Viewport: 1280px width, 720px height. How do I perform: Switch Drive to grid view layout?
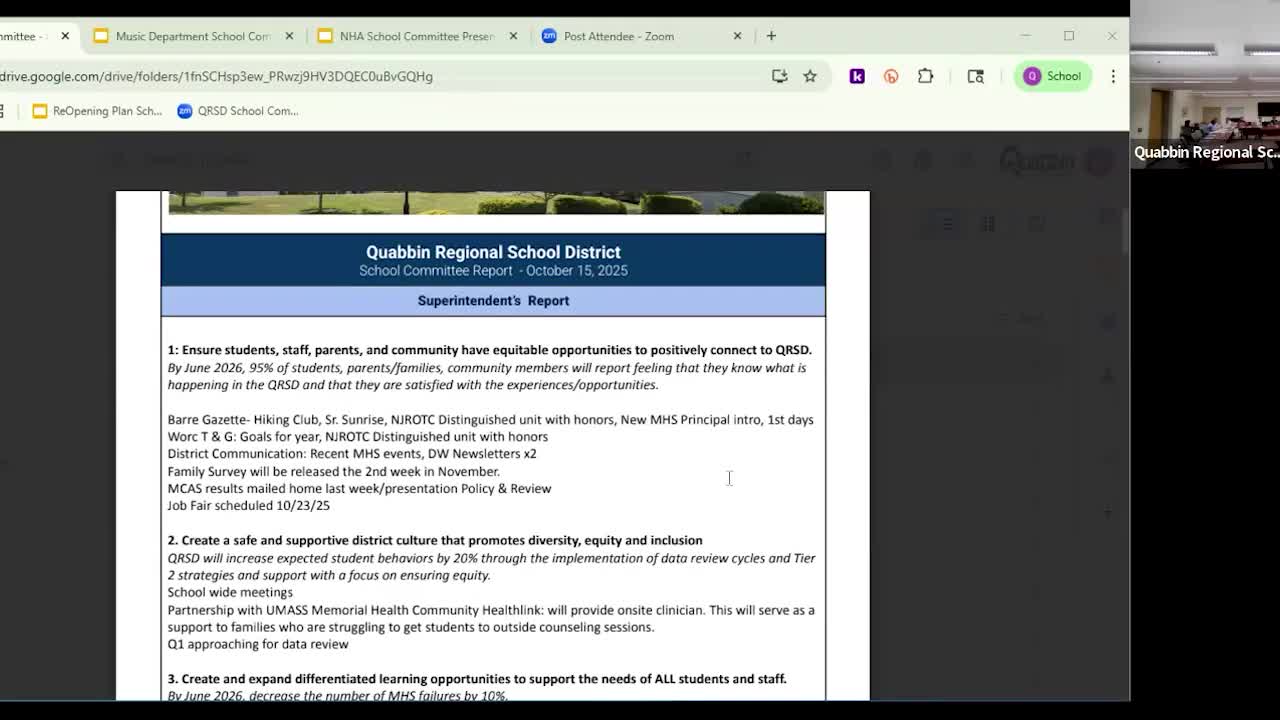coord(988,223)
